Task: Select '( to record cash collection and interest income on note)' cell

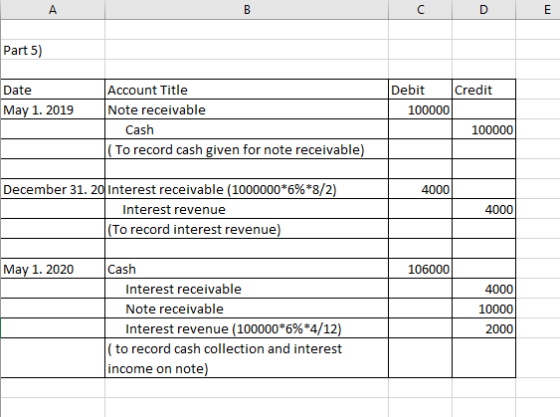Action: (x=246, y=358)
